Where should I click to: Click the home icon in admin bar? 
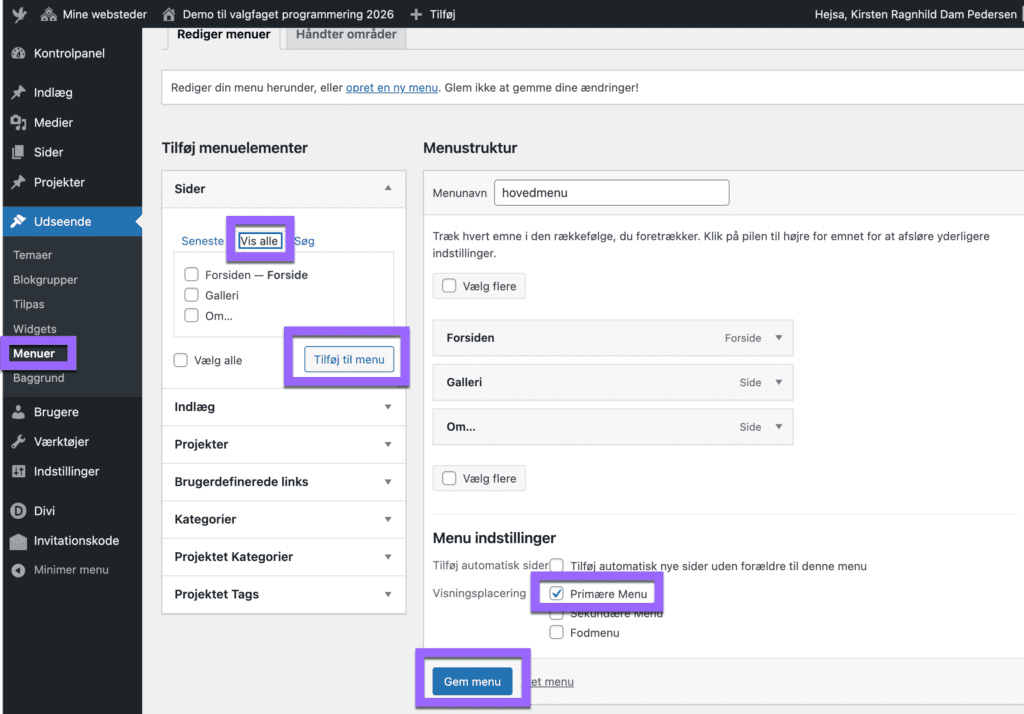point(168,15)
